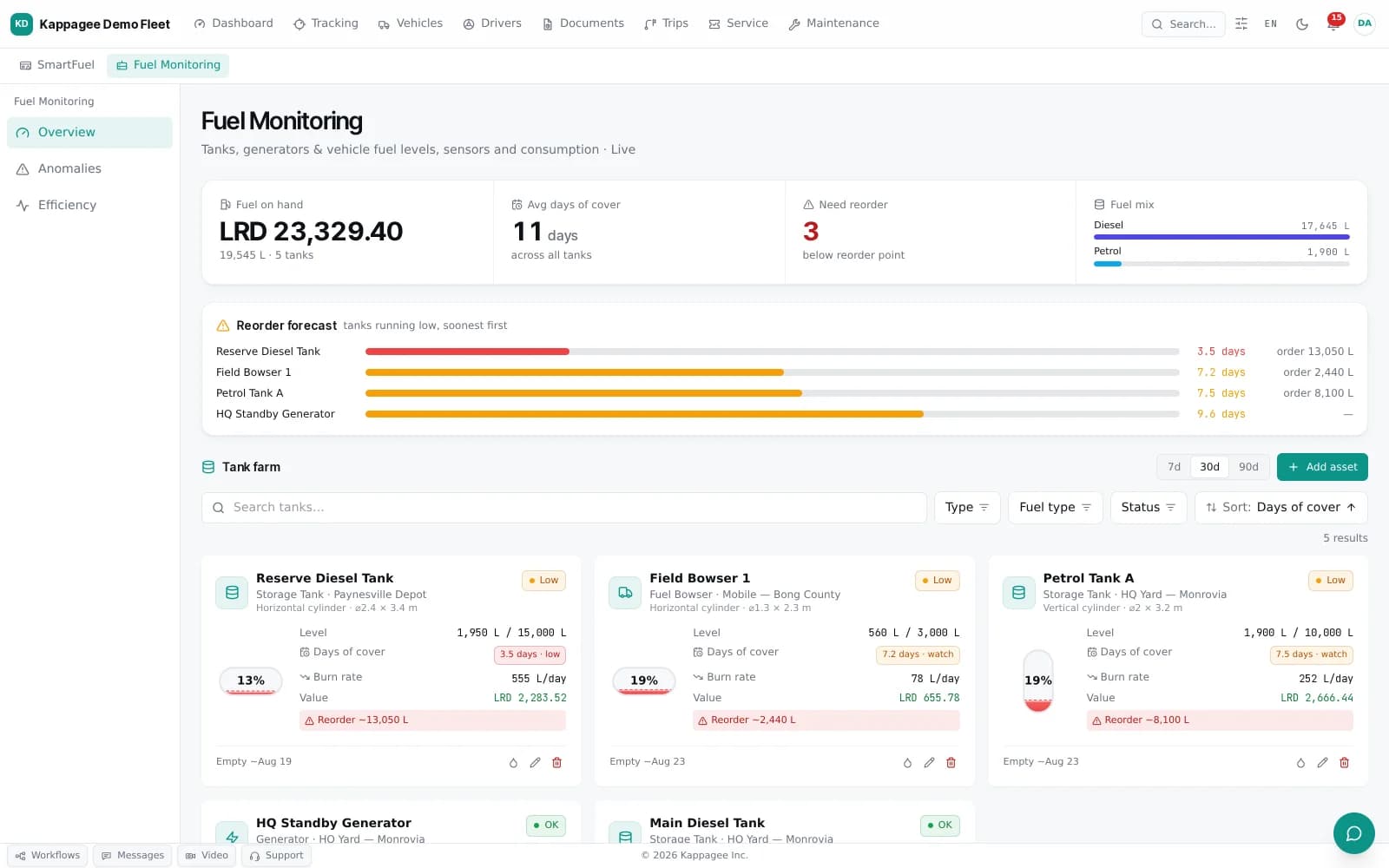Select Fuel Monitoring tab
1389x868 pixels.
(168, 65)
